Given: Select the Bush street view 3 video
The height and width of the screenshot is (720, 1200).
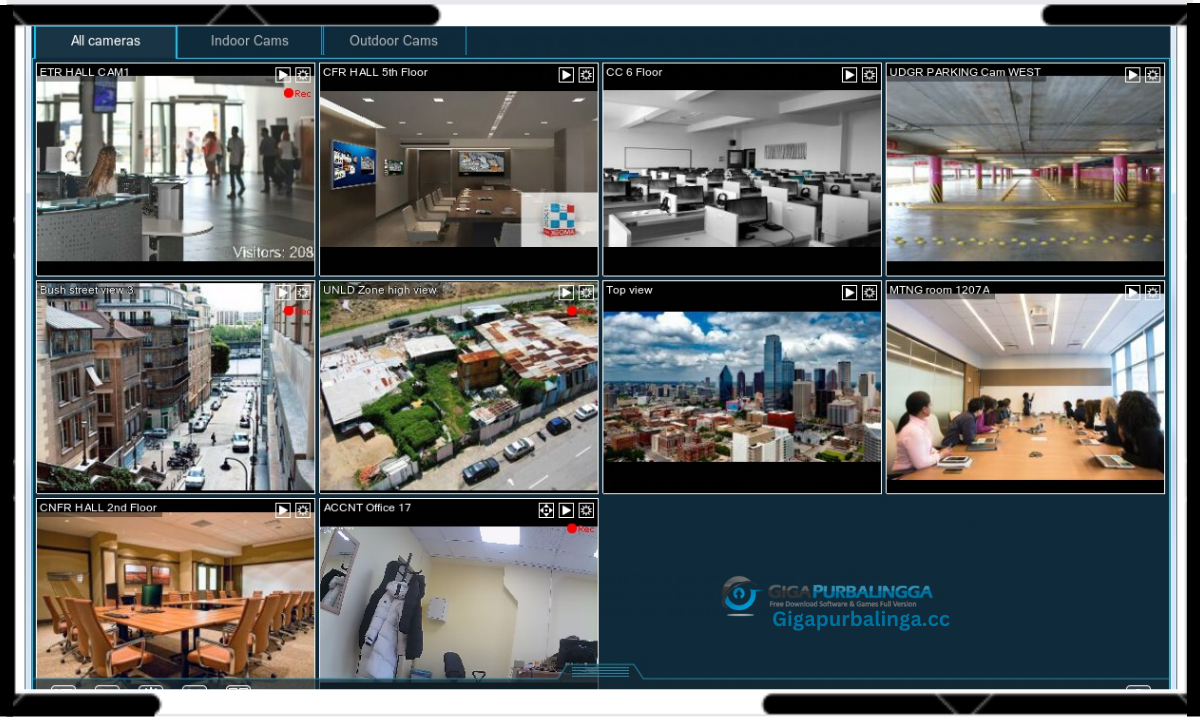Looking at the screenshot, I should point(175,387).
